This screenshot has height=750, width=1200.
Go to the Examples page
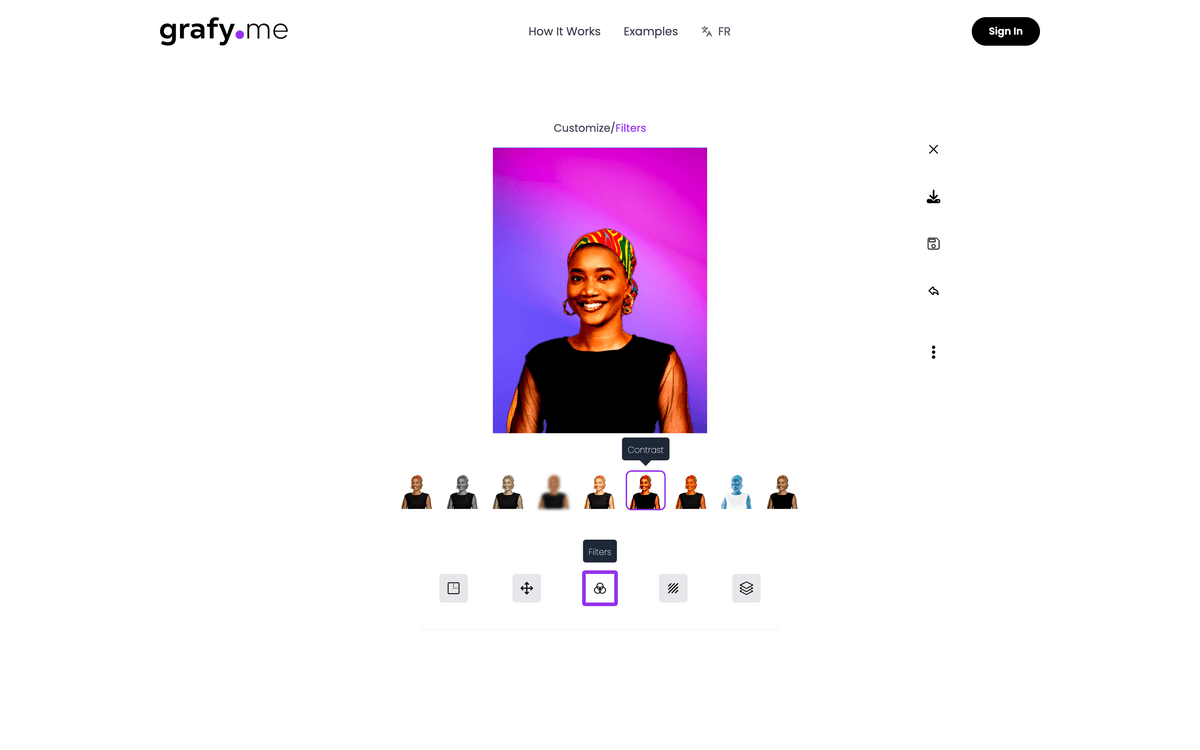650,32
